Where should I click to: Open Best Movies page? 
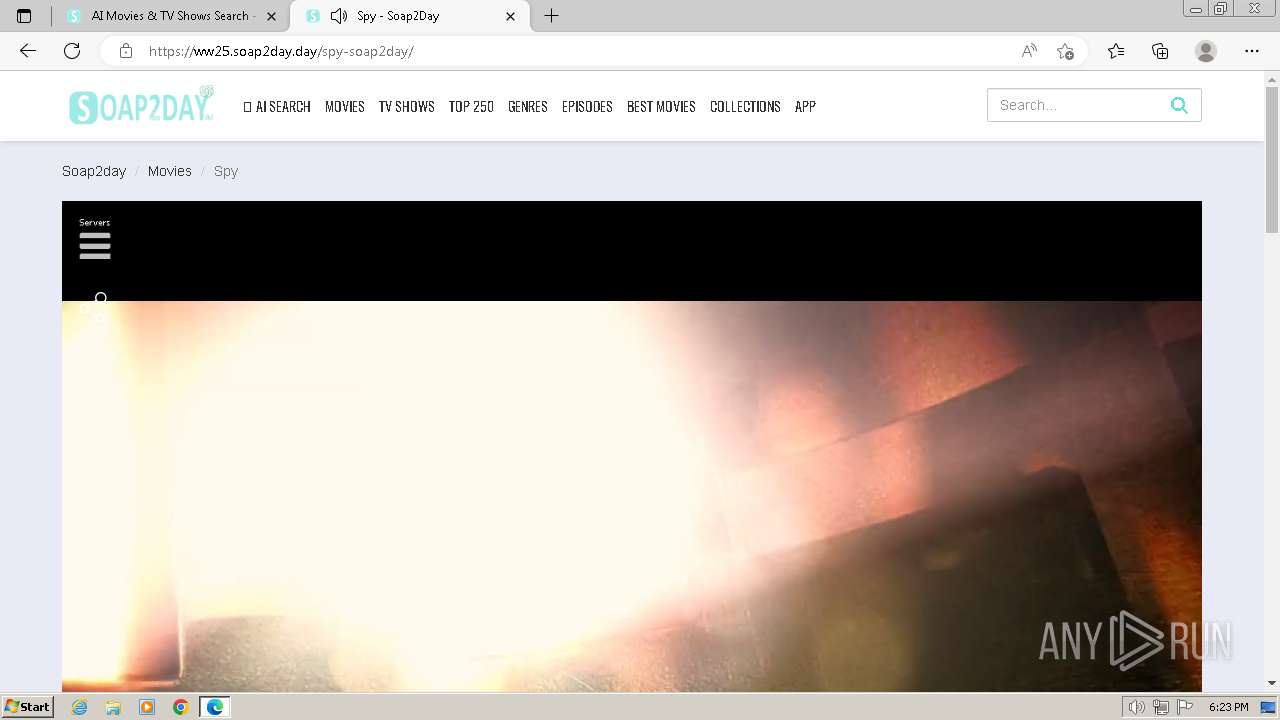[x=661, y=106]
